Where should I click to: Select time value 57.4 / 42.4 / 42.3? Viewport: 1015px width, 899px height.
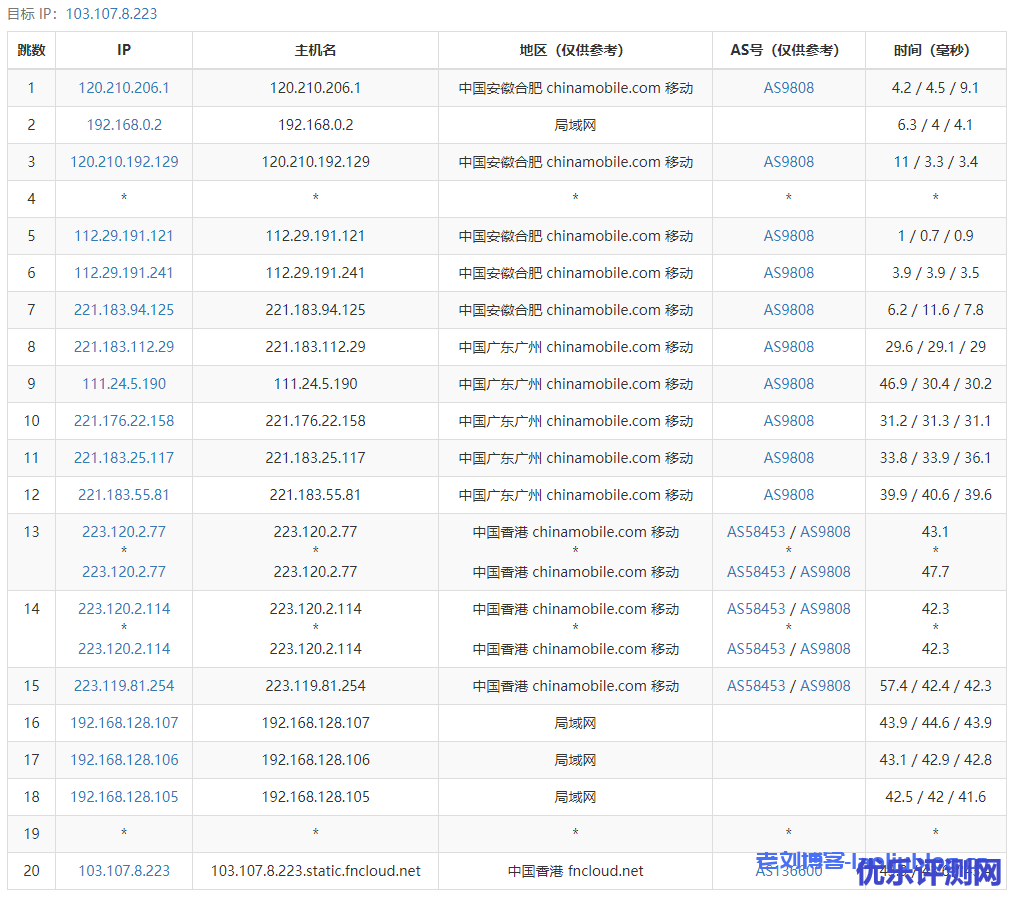(x=935, y=685)
